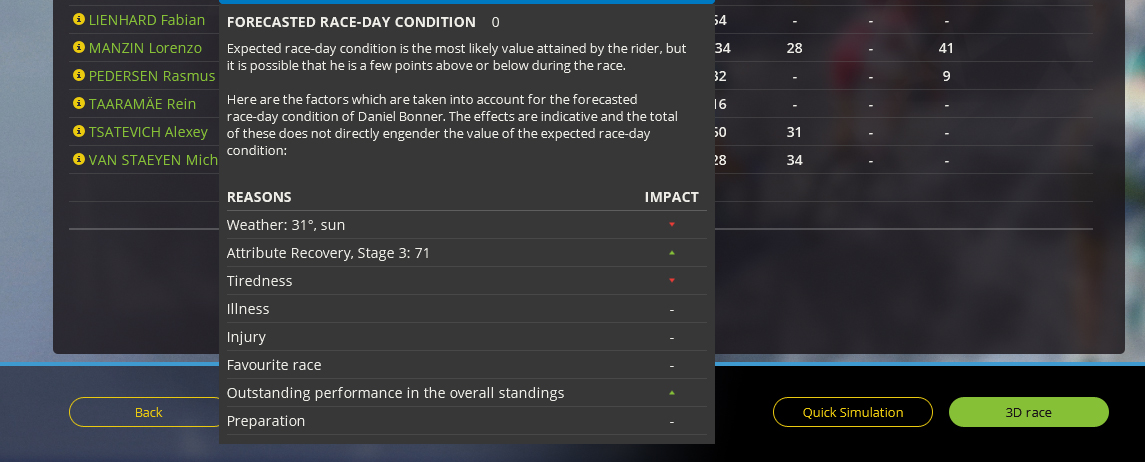Click info icon beside TAARAMÄE Rein
This screenshot has height=462, width=1145.
pos(79,104)
